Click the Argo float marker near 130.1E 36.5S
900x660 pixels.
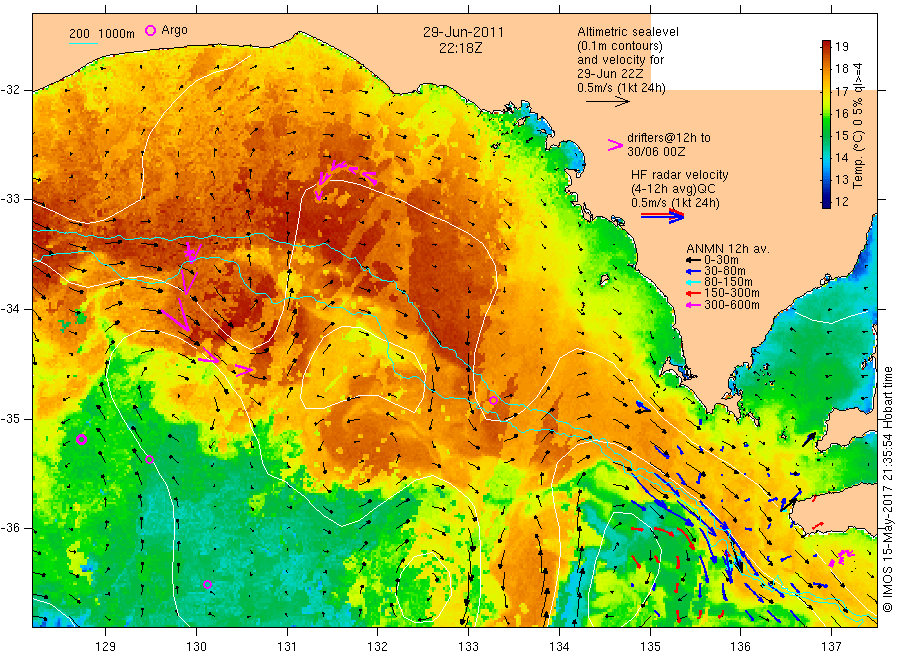point(208,585)
